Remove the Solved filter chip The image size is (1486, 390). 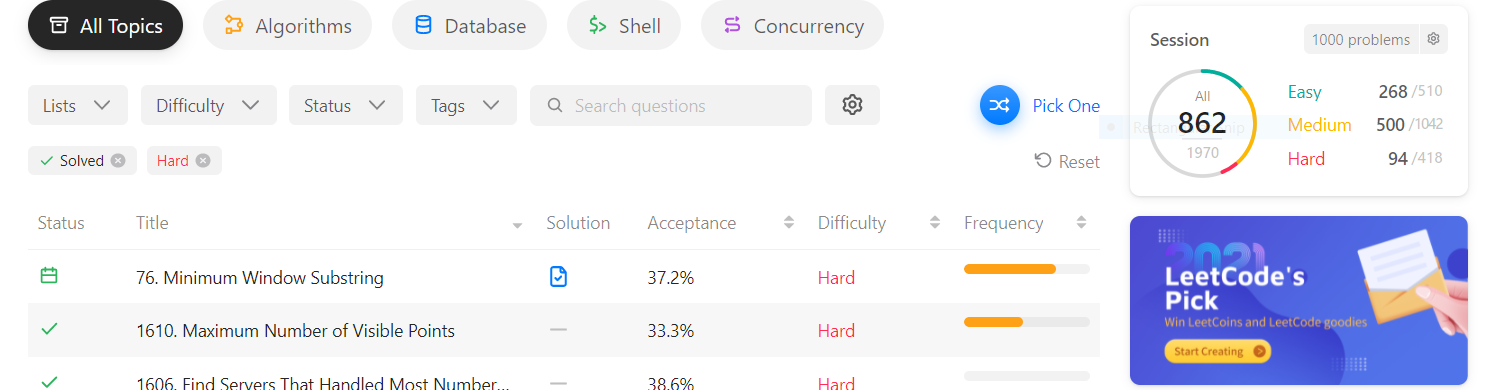[x=118, y=160]
